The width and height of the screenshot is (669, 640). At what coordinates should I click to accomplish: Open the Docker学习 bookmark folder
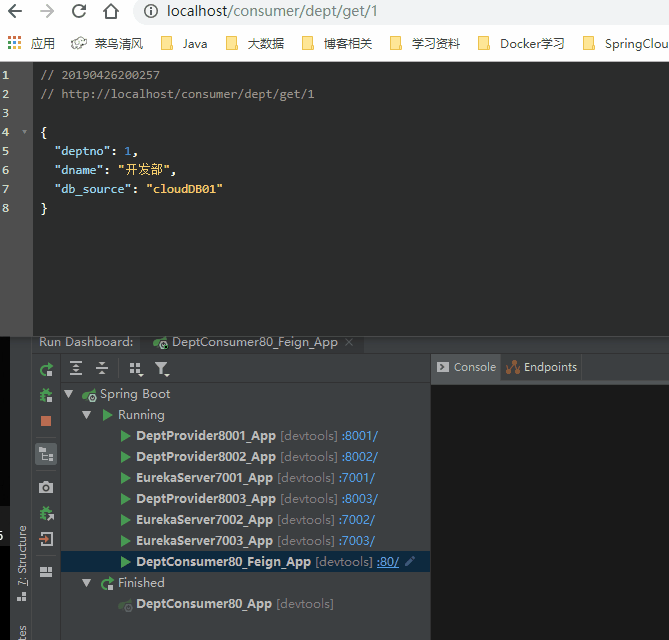(521, 44)
